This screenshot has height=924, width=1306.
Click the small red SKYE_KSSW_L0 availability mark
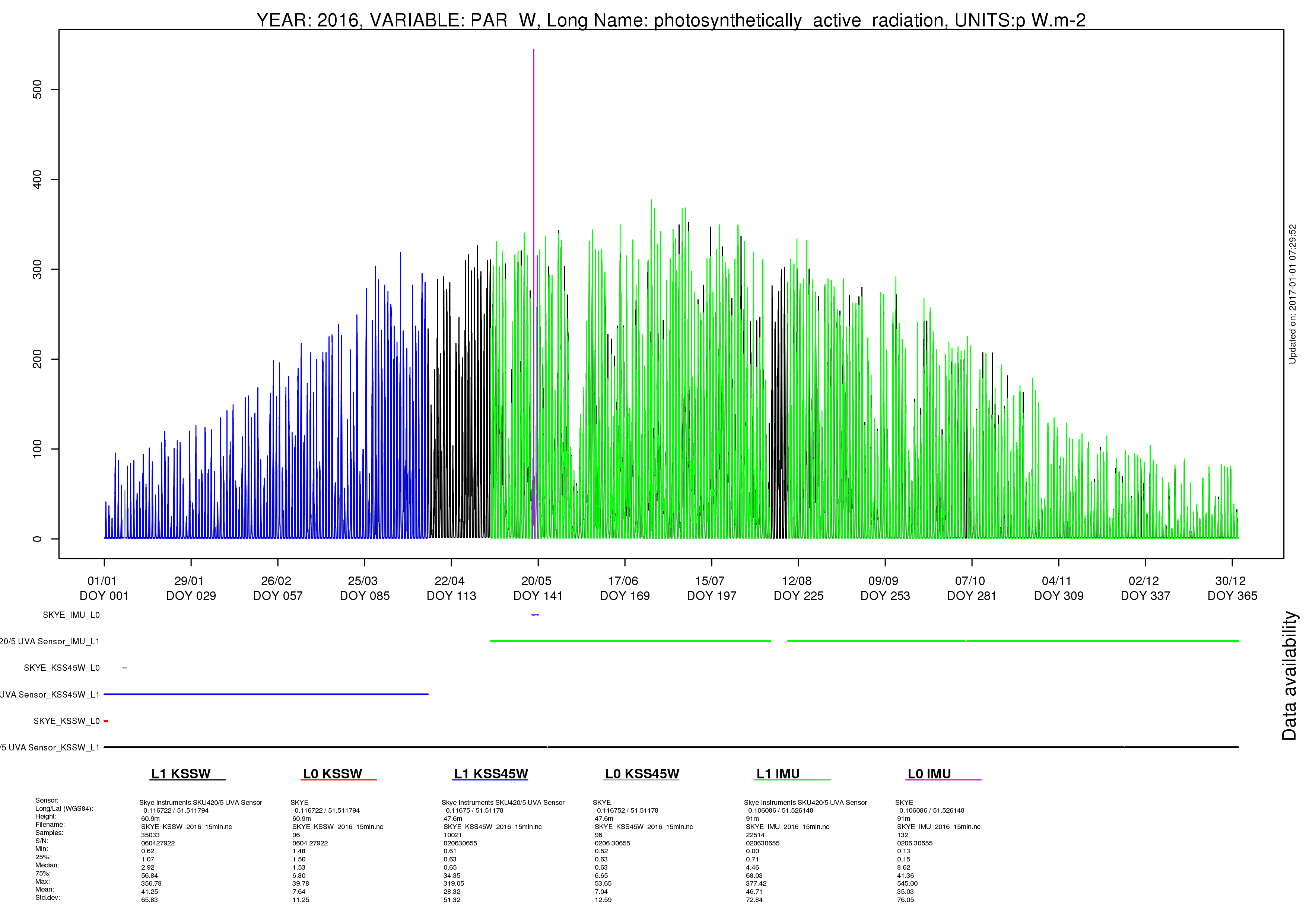pos(106,721)
